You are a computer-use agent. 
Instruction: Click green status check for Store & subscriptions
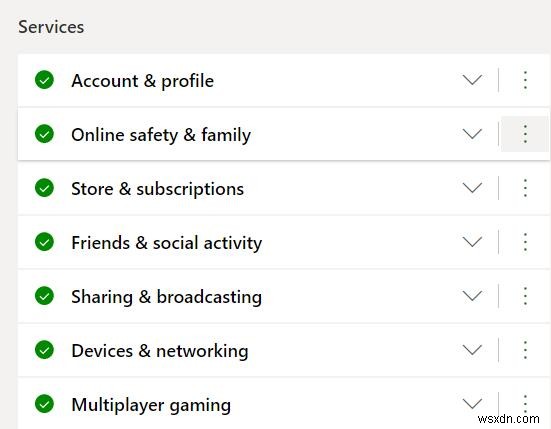click(44, 188)
